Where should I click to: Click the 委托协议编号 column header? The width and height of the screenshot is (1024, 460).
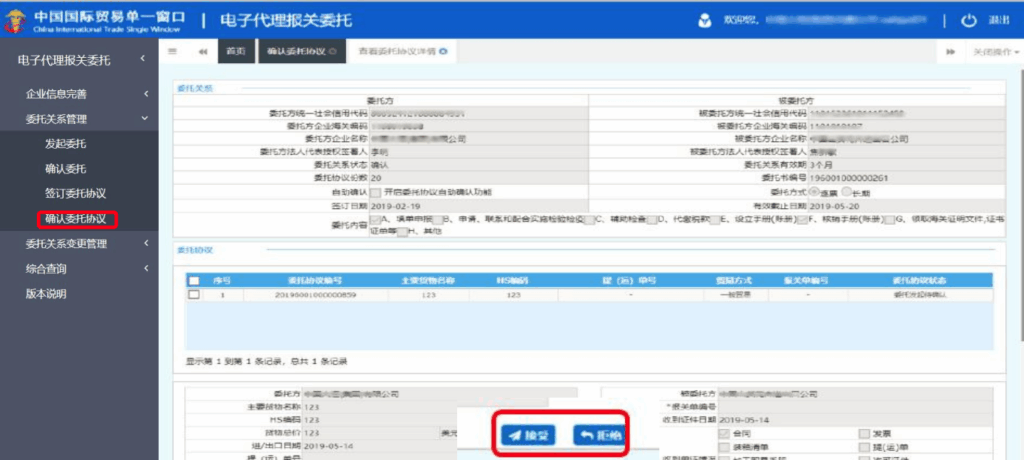315,280
